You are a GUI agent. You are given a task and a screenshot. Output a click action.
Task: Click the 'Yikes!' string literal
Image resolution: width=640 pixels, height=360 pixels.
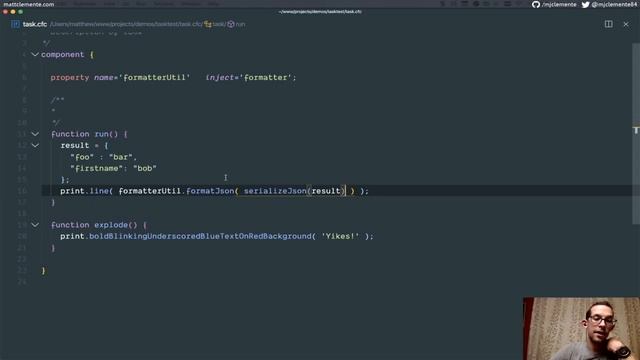340,236
